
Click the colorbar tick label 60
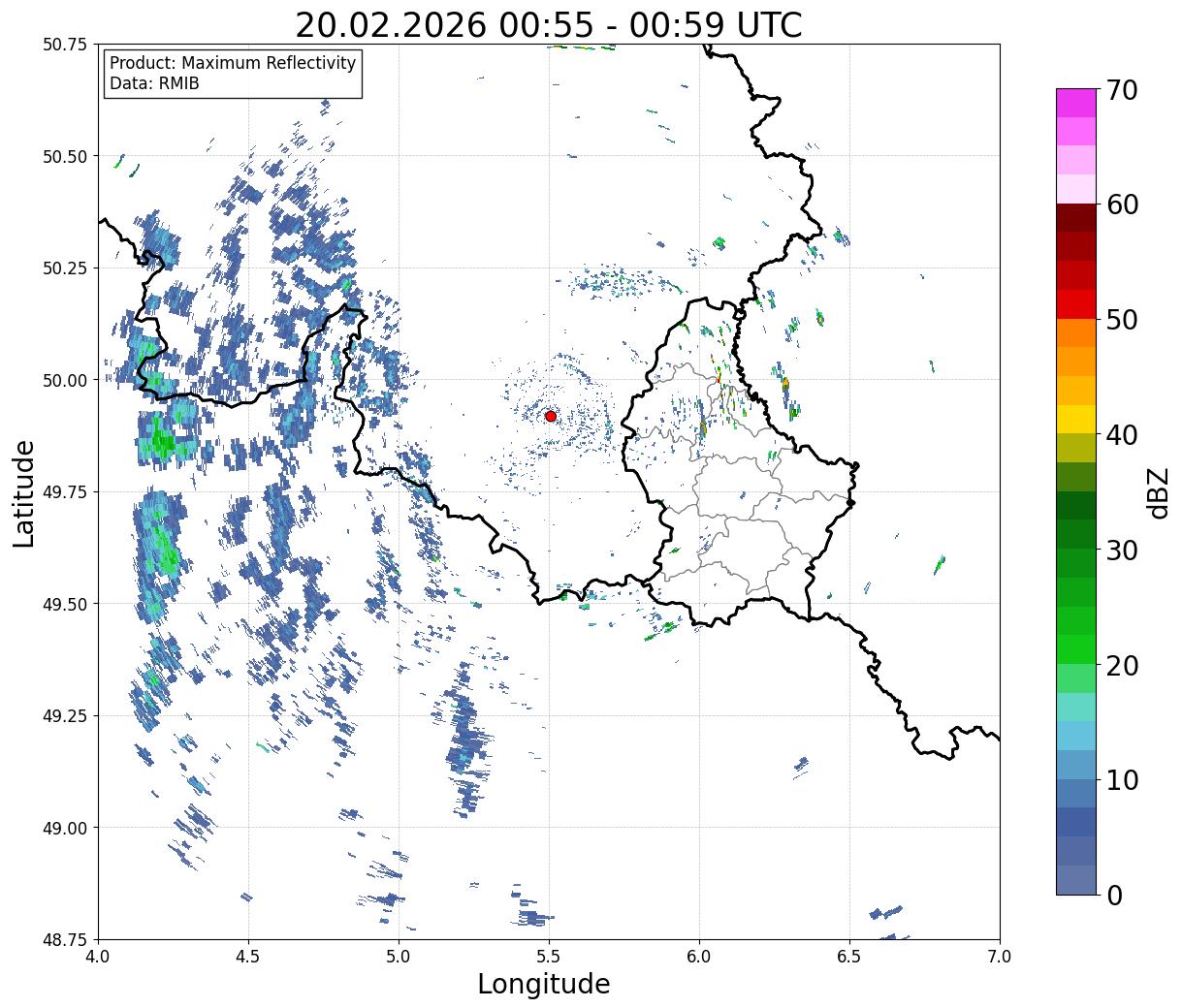tap(1122, 205)
